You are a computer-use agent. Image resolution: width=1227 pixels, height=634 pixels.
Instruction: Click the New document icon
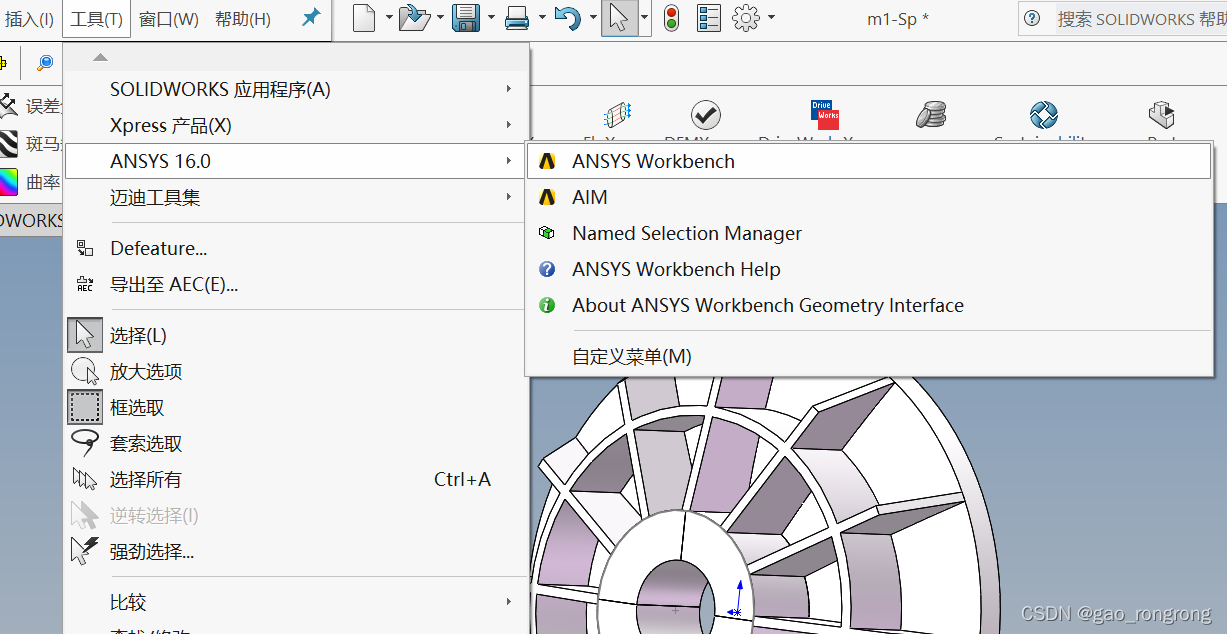click(364, 18)
